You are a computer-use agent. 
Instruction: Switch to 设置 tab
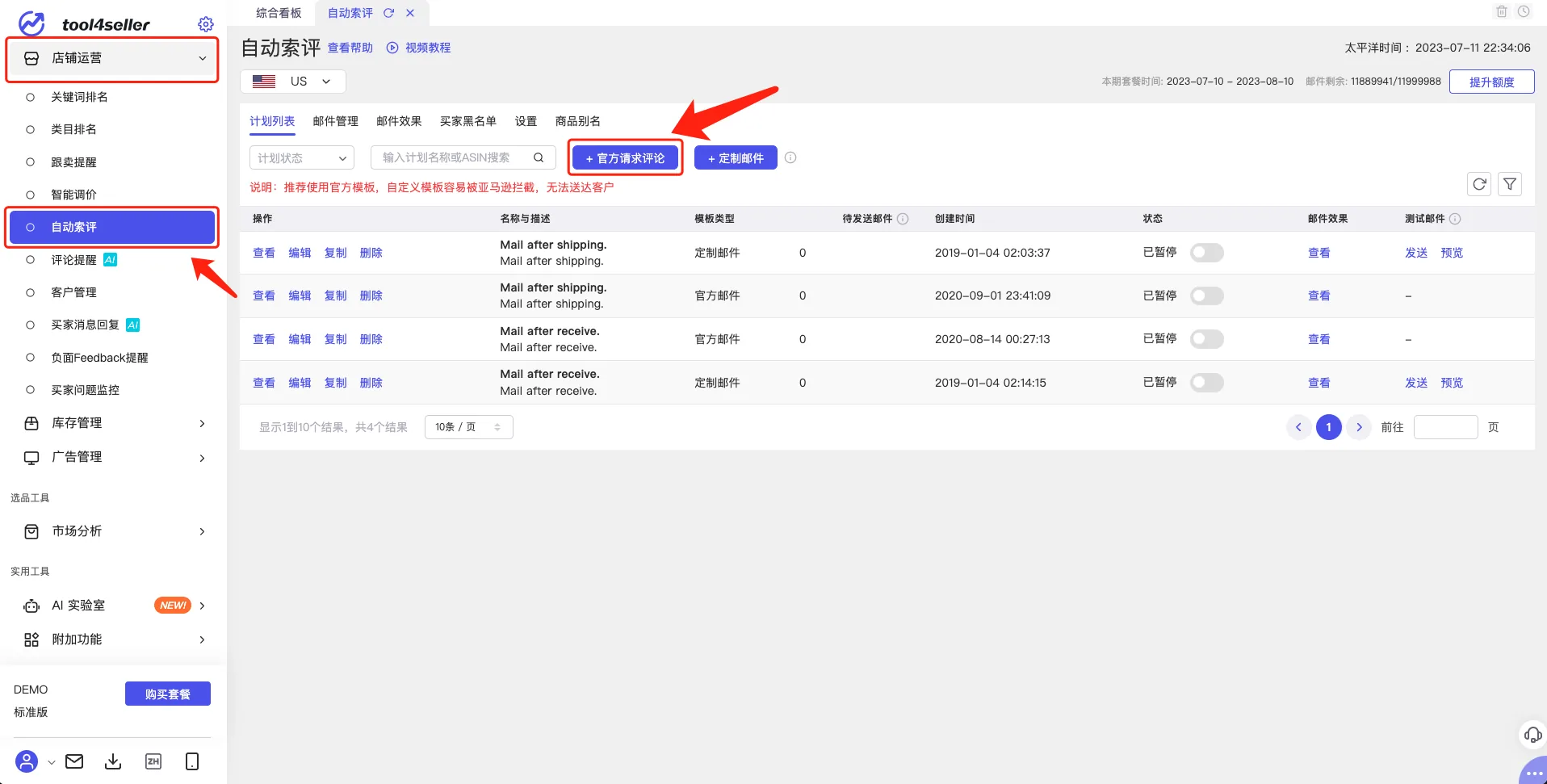click(x=526, y=121)
